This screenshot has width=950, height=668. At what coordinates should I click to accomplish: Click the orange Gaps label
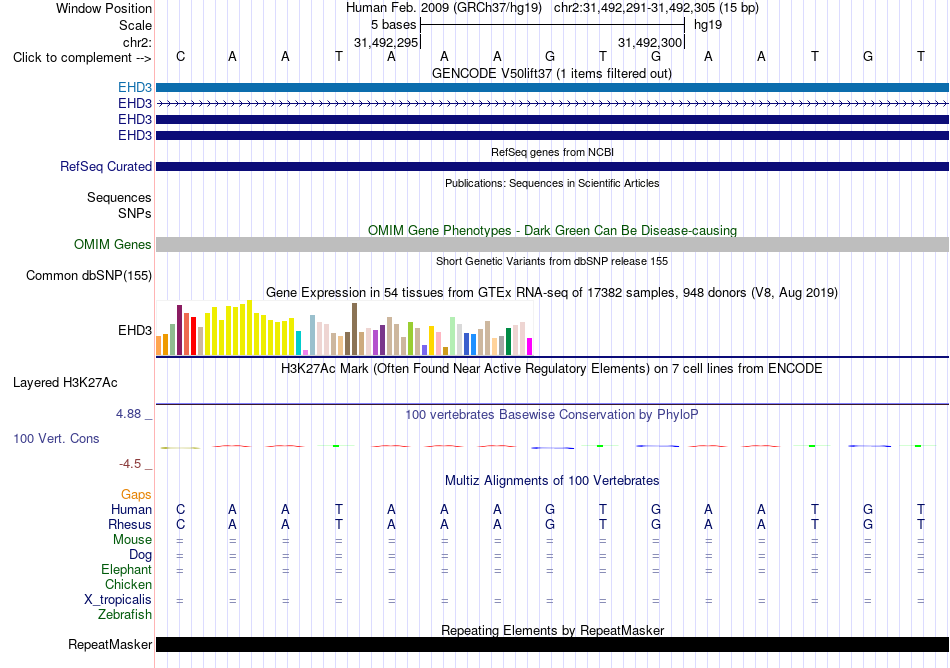click(x=136, y=495)
